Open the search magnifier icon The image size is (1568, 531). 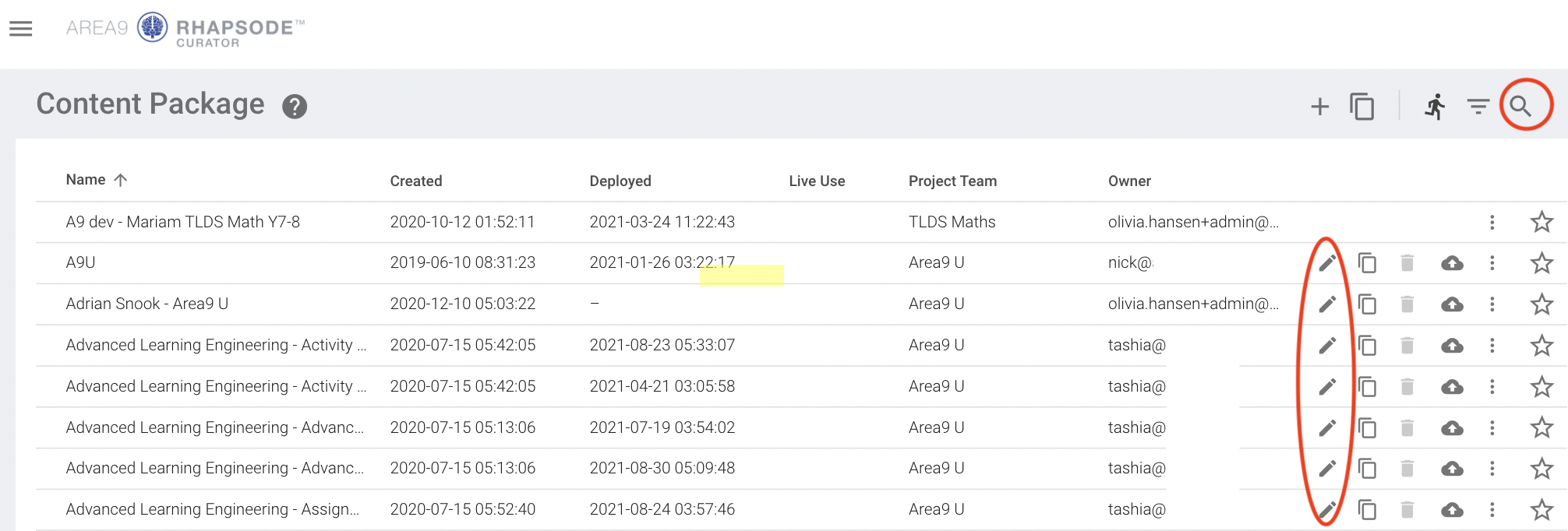[x=1520, y=106]
